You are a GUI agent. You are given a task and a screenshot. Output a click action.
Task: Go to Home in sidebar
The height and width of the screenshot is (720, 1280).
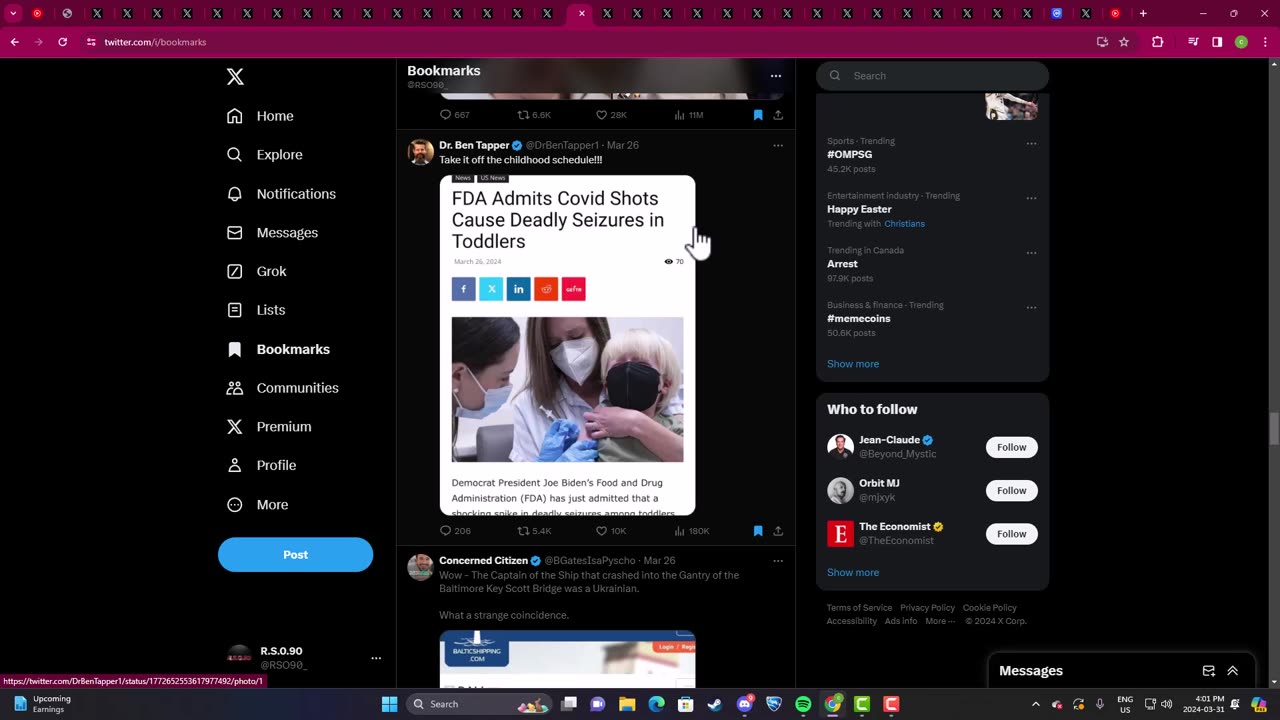point(260,116)
